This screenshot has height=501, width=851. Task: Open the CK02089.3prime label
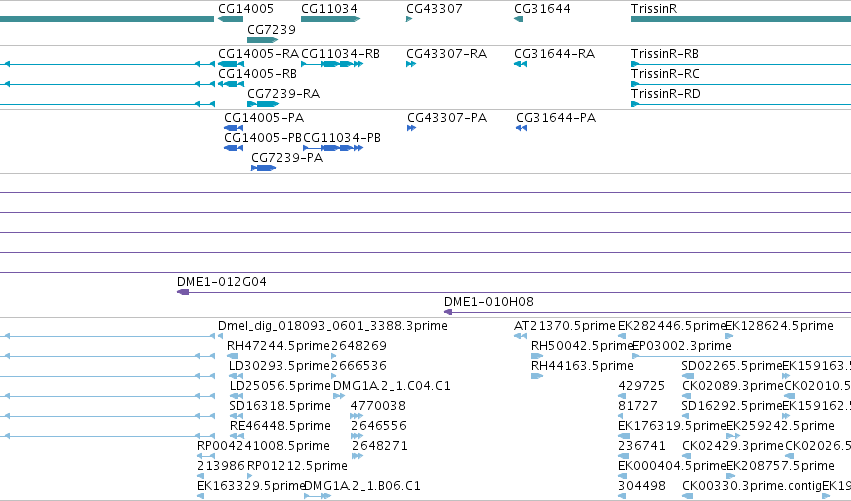point(733,386)
